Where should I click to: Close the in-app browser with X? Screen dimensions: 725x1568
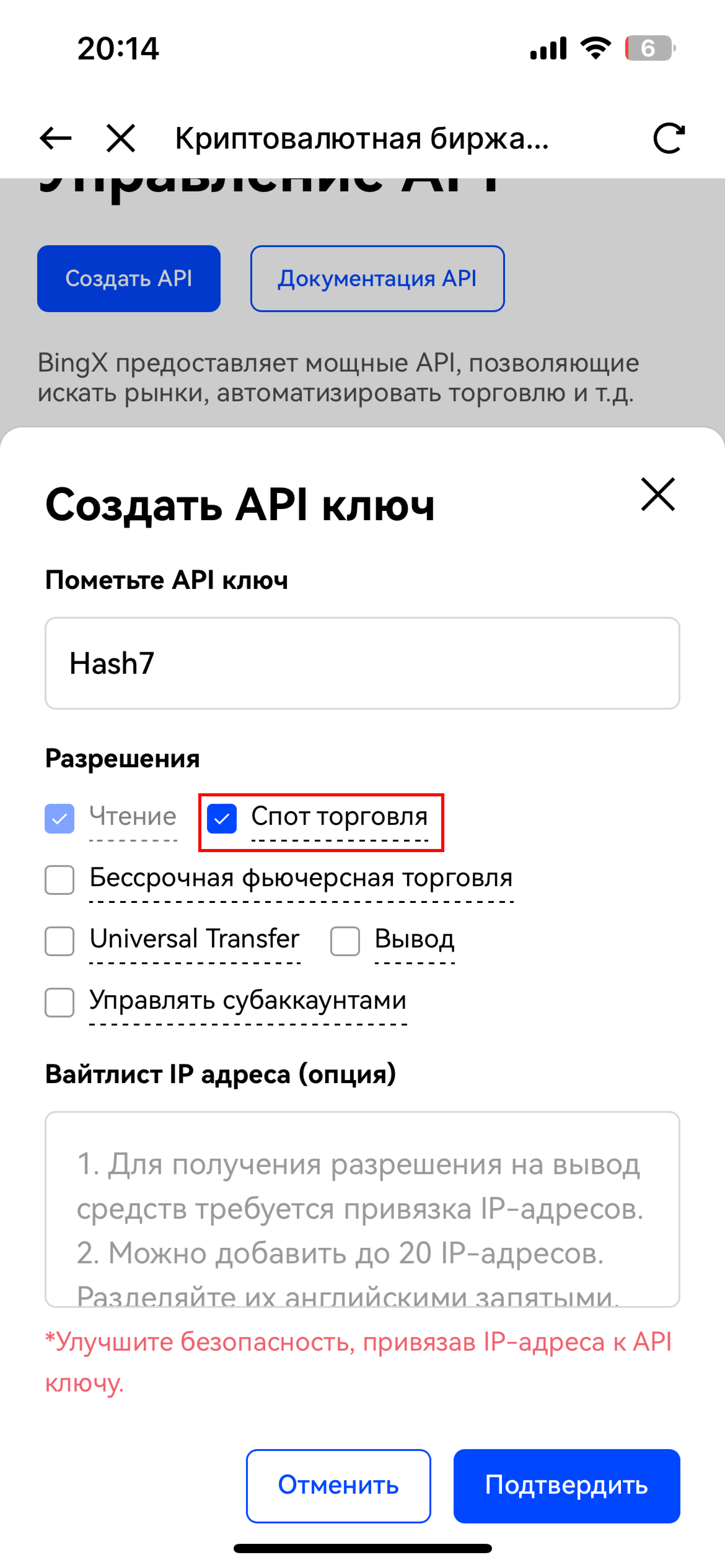coord(121,138)
